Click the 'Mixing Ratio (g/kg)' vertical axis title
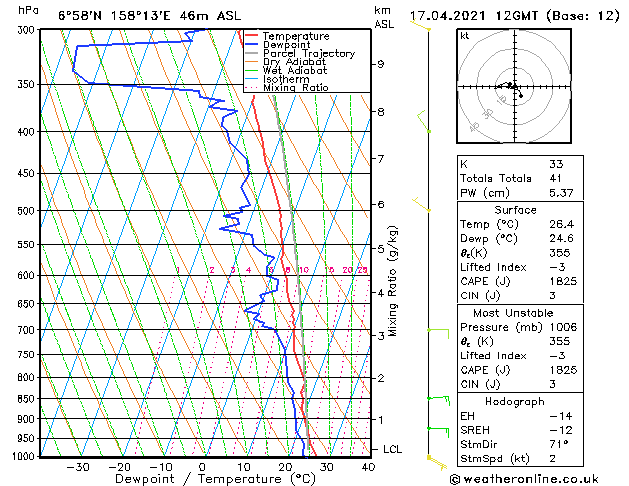This screenshot has width=629, height=486. 392,281
